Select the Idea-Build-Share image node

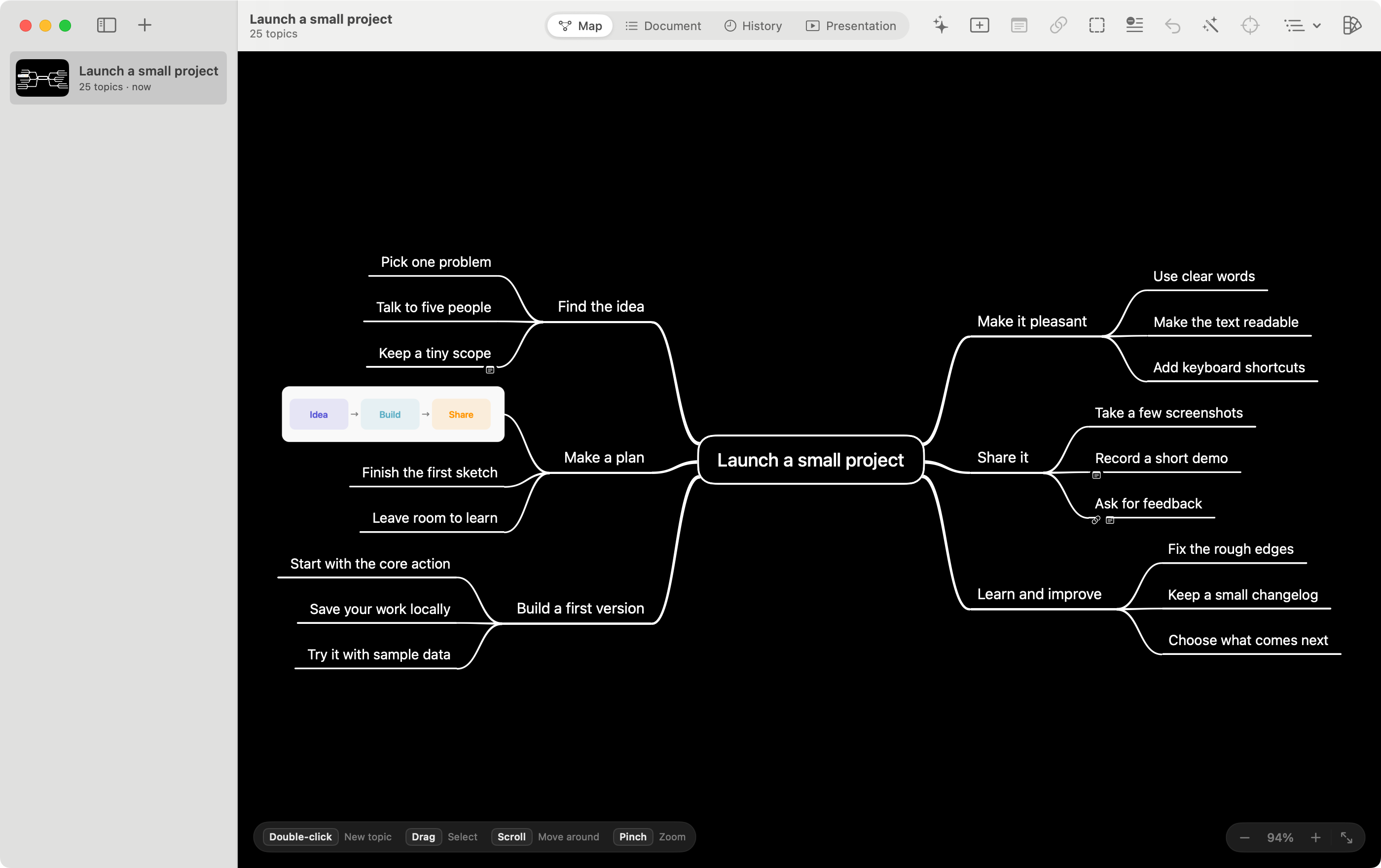click(393, 414)
